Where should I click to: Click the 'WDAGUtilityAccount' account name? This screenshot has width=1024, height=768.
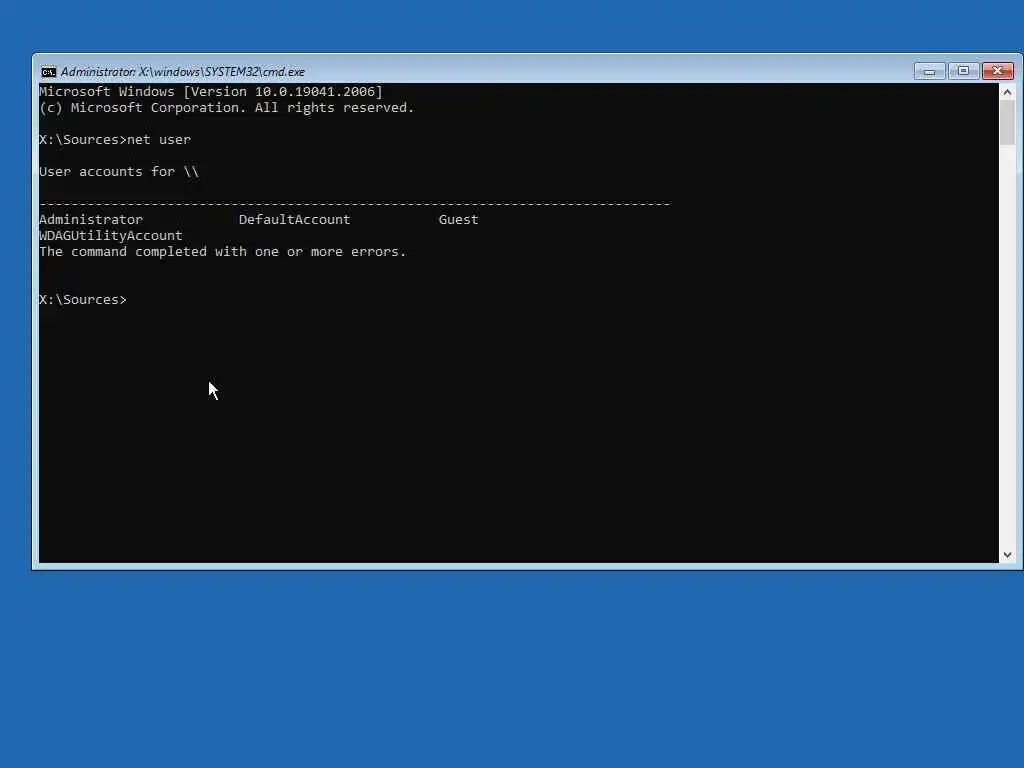(x=111, y=236)
